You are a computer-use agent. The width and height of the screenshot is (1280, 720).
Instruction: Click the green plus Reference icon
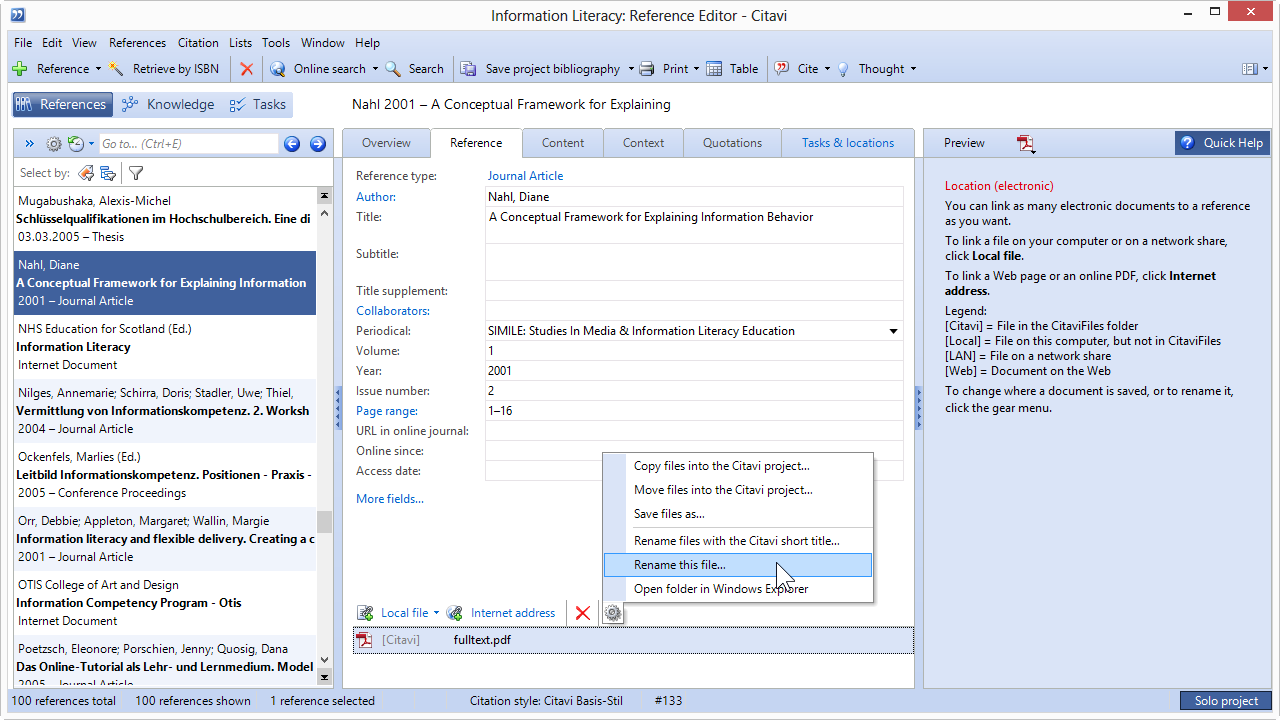19,69
